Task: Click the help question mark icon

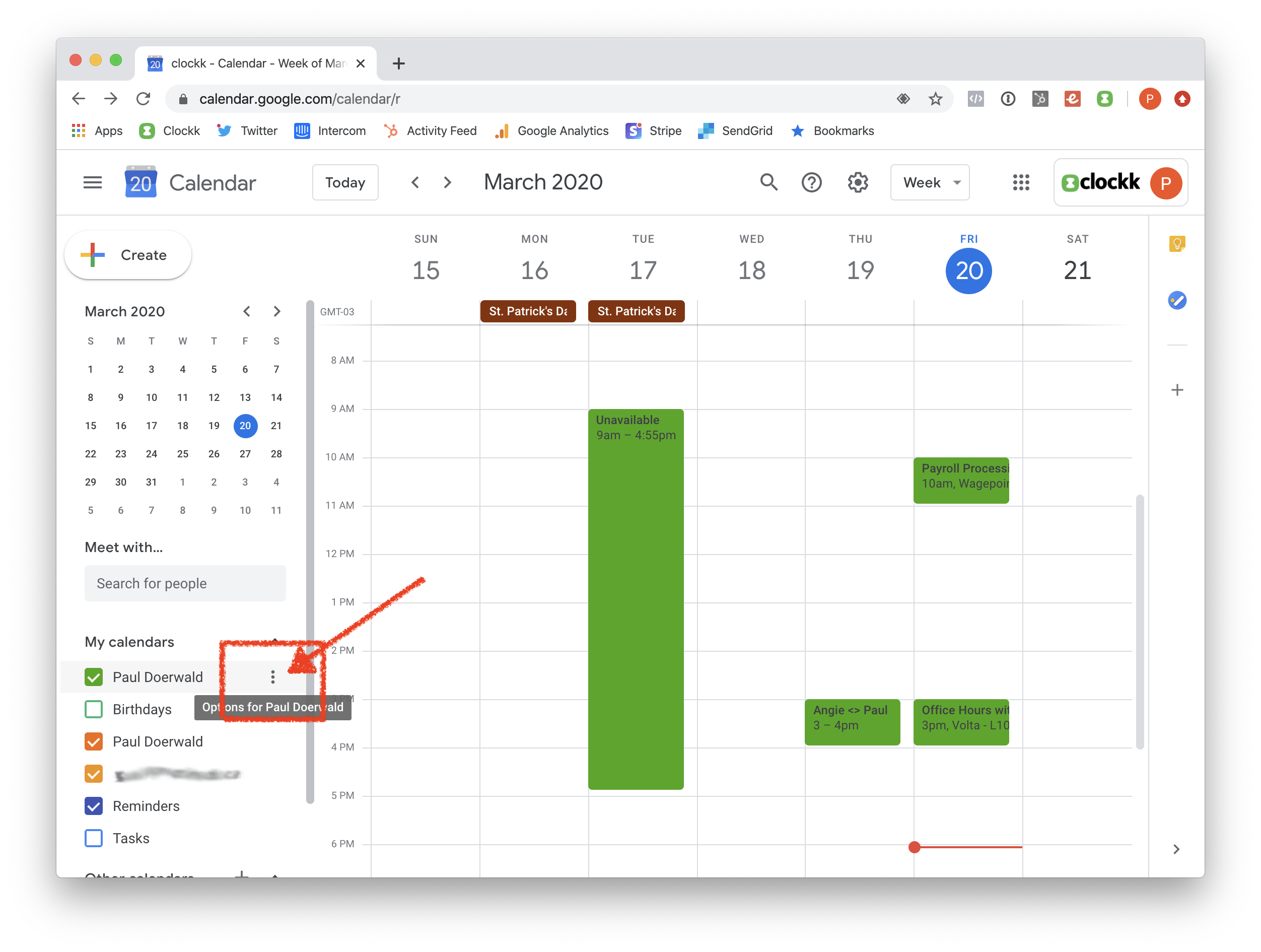Action: (x=812, y=182)
